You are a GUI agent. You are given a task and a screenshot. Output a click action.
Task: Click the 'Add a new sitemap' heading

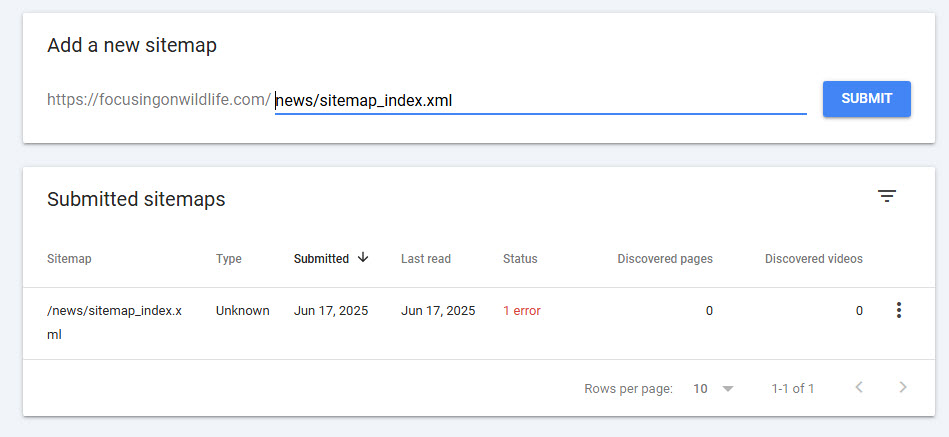click(x=132, y=45)
